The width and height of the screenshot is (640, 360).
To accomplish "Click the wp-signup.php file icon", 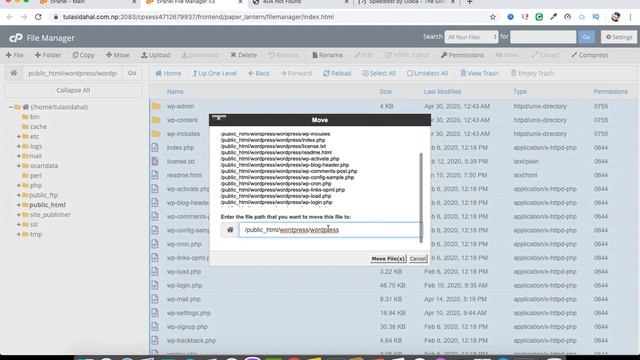I will (155, 327).
